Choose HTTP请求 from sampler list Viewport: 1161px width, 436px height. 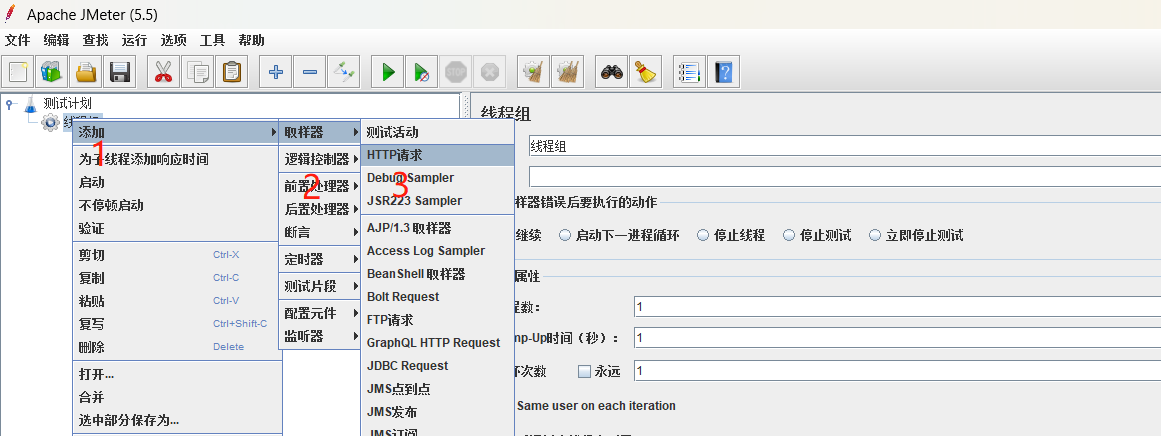pos(438,155)
